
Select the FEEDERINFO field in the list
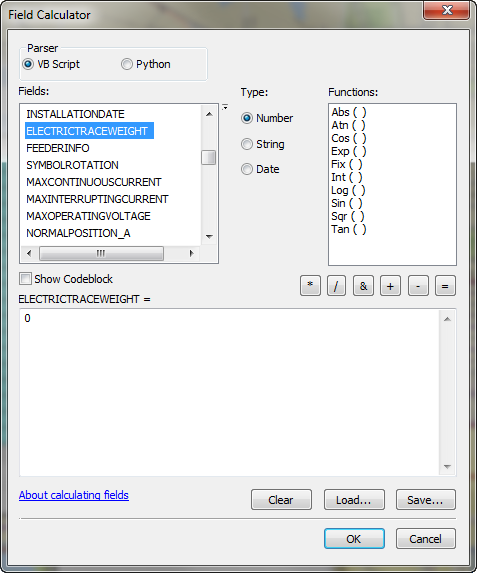coord(58,148)
